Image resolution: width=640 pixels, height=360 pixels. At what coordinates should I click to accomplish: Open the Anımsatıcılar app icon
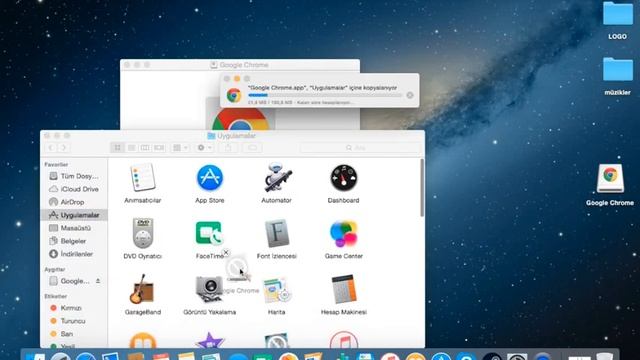143,178
